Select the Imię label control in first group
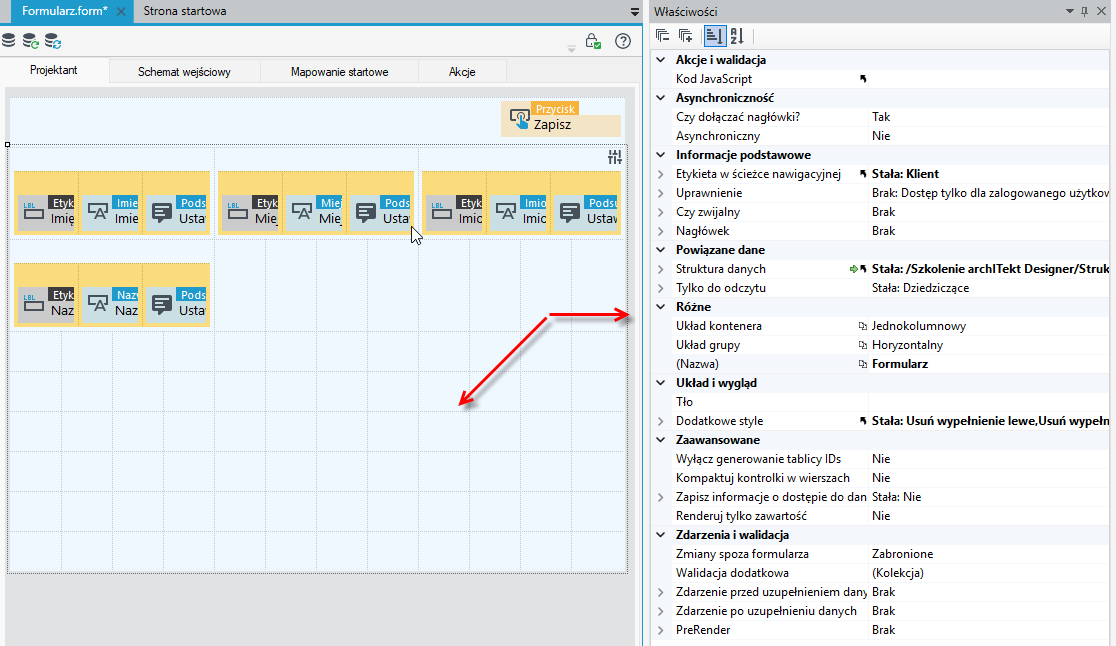 tap(46, 212)
